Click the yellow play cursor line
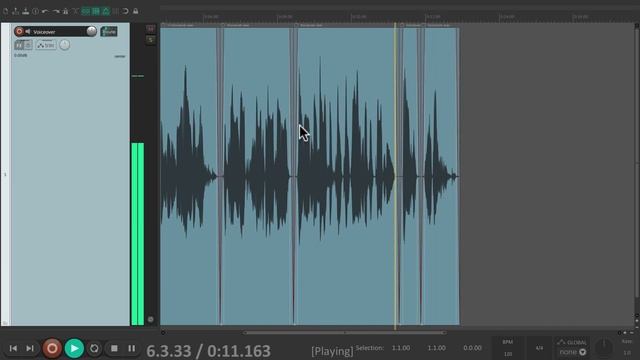 click(395, 176)
